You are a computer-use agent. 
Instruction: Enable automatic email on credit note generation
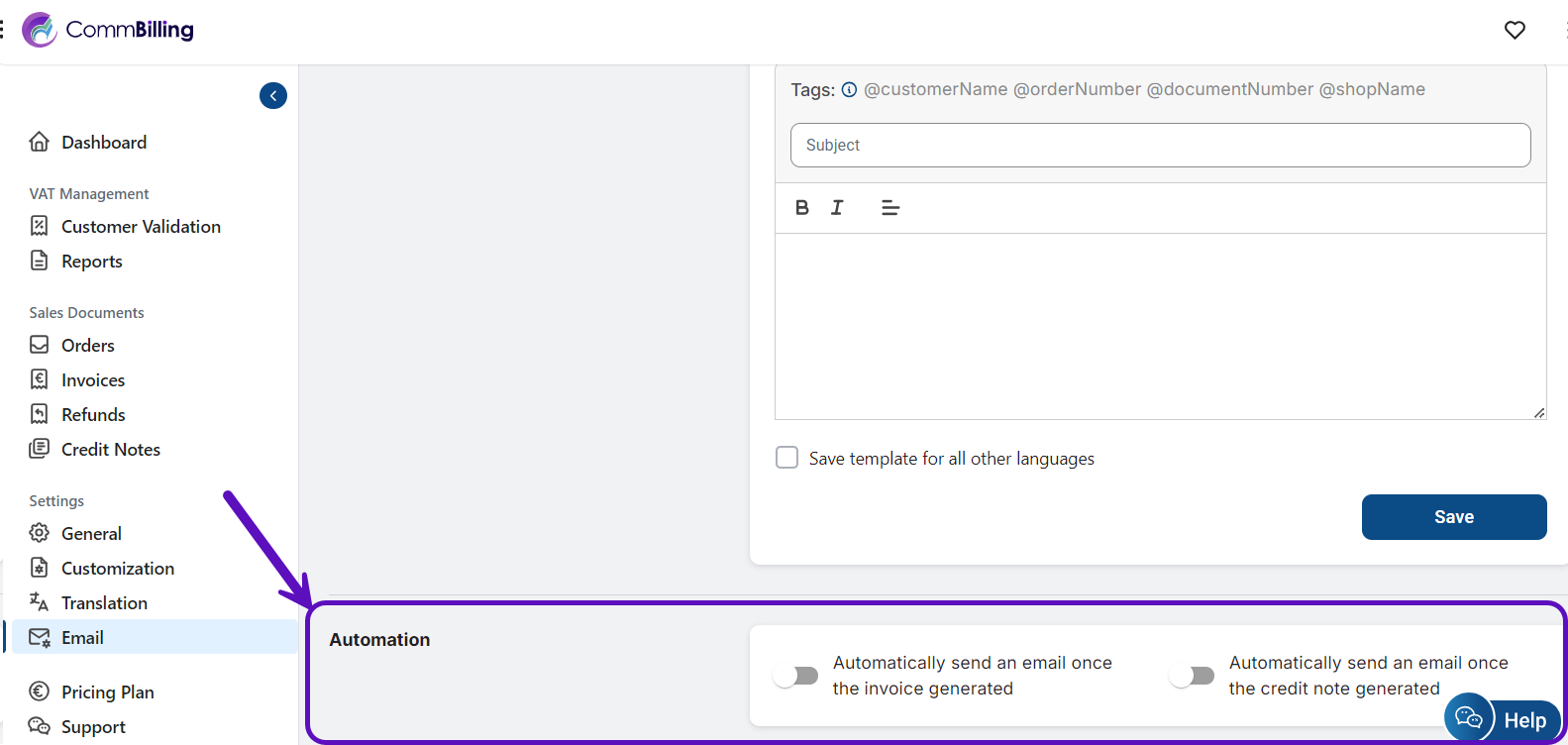[1192, 676]
